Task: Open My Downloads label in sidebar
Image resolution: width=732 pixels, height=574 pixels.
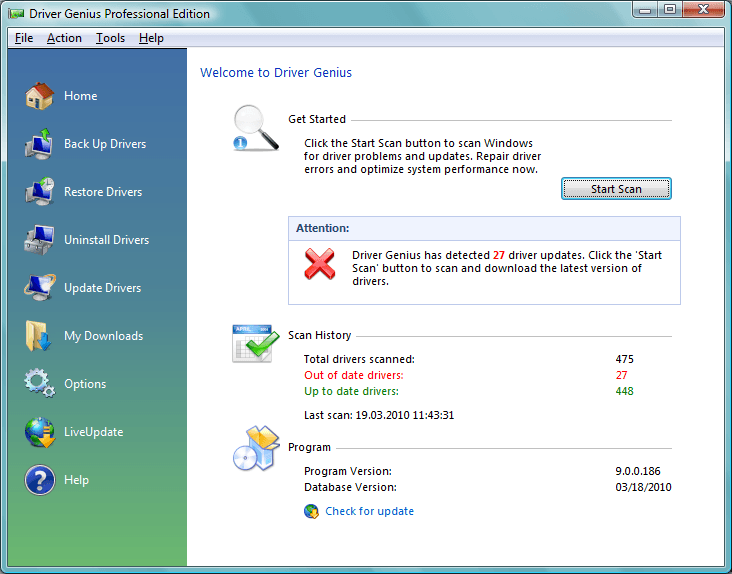Action: click(104, 336)
